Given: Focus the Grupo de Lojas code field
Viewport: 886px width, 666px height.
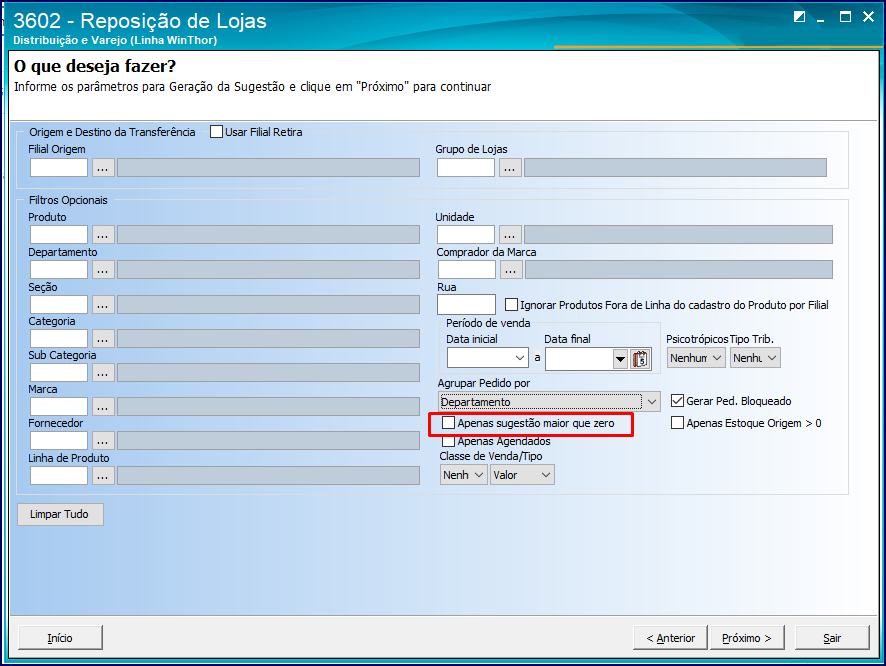Looking at the screenshot, I should 466,168.
